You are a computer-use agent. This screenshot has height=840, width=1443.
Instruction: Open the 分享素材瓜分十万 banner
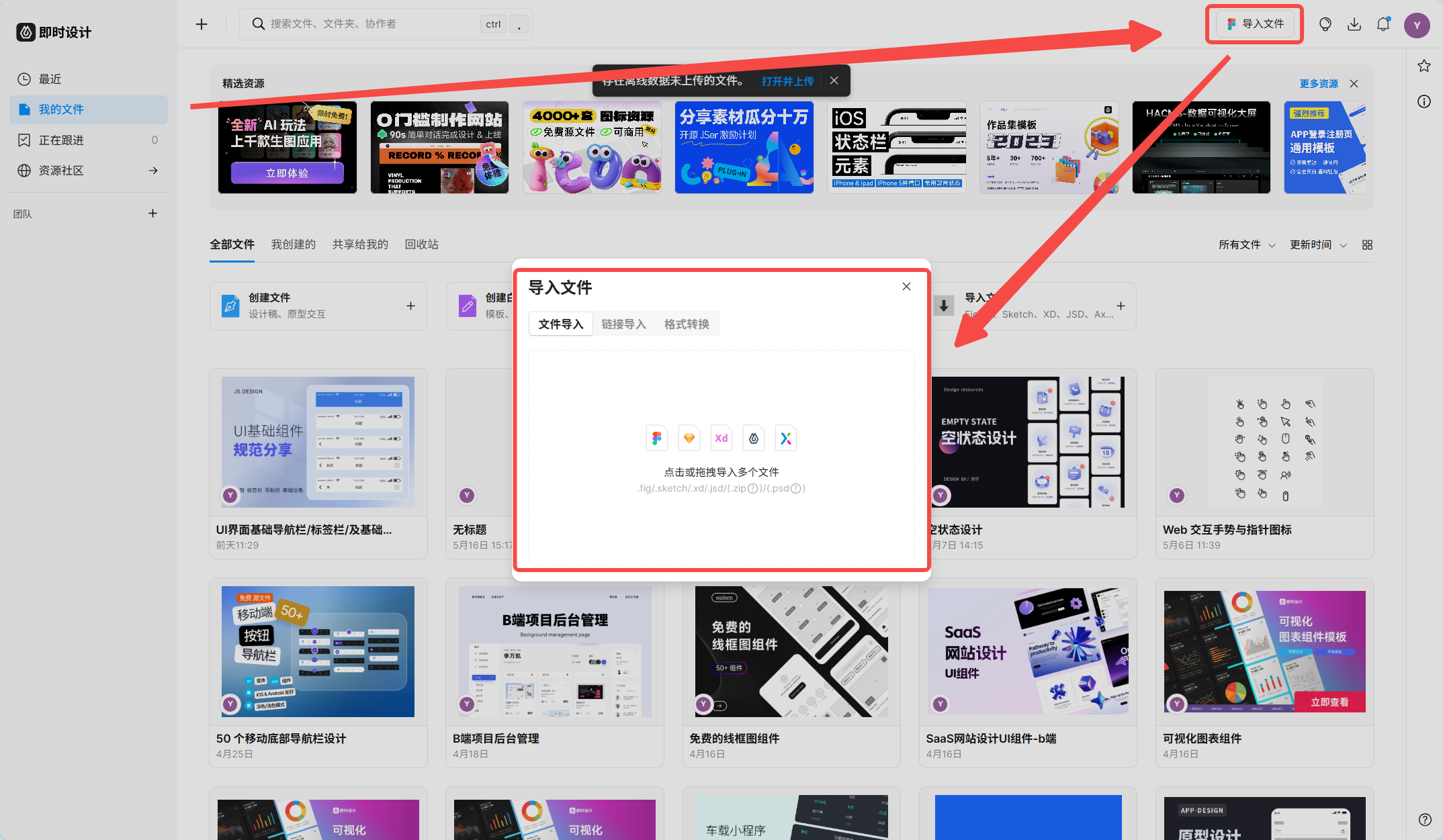click(x=744, y=147)
